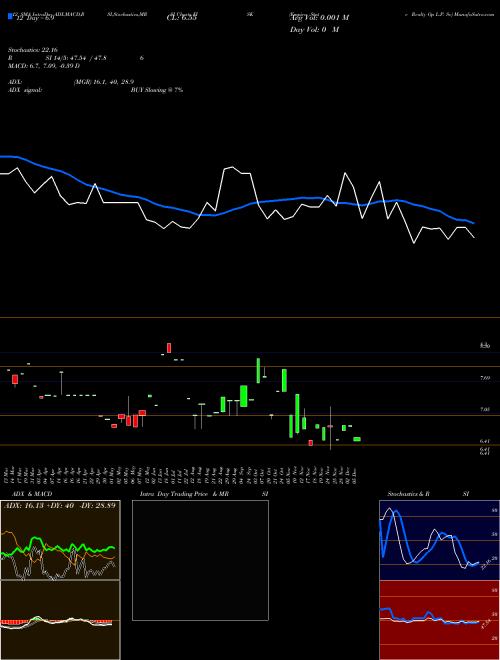Click the MACD: 6.7, 7.09 values line

tap(44, 66)
